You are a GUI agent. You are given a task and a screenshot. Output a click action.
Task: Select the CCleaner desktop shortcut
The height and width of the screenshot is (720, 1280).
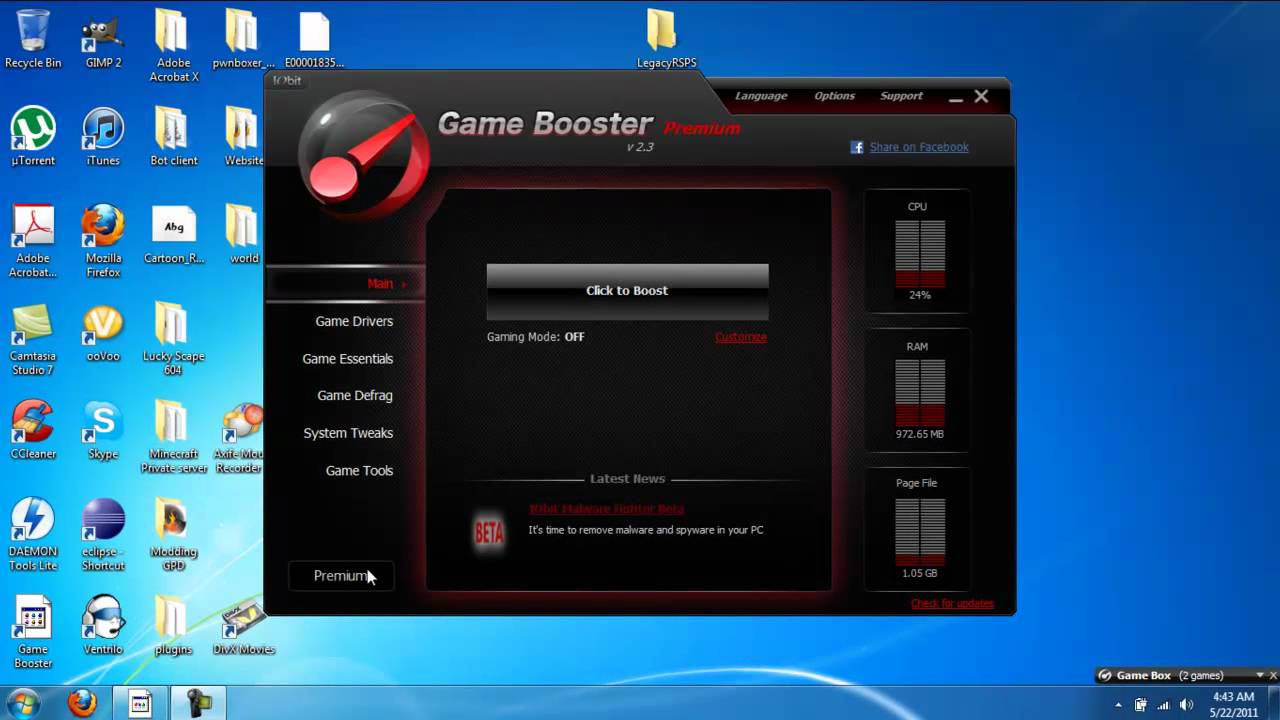pos(33,430)
